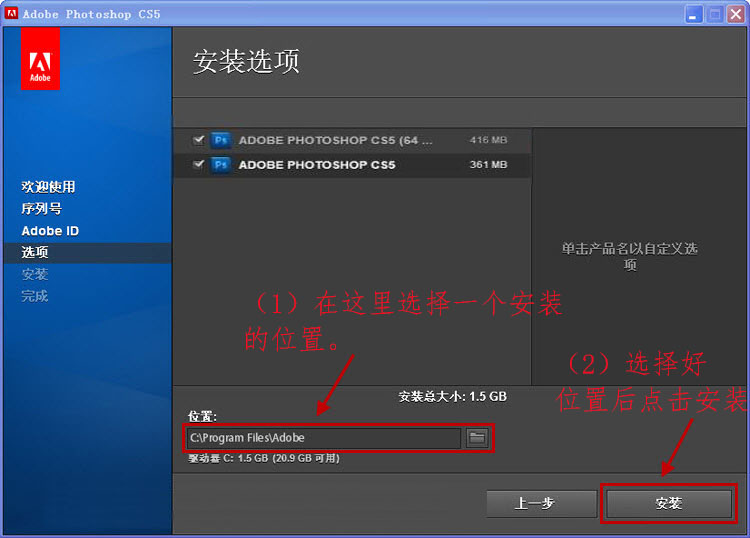Select the Adobe ID step in the sidebar
The height and width of the screenshot is (538, 750).
pyautogui.click(x=50, y=231)
